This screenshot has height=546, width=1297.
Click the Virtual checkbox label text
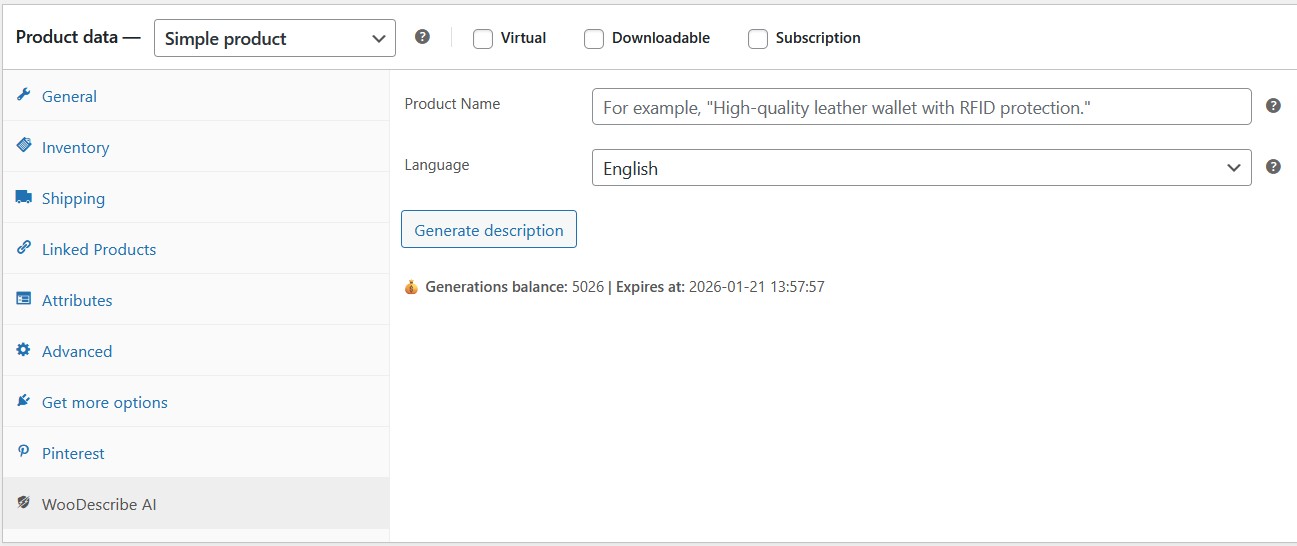[523, 38]
